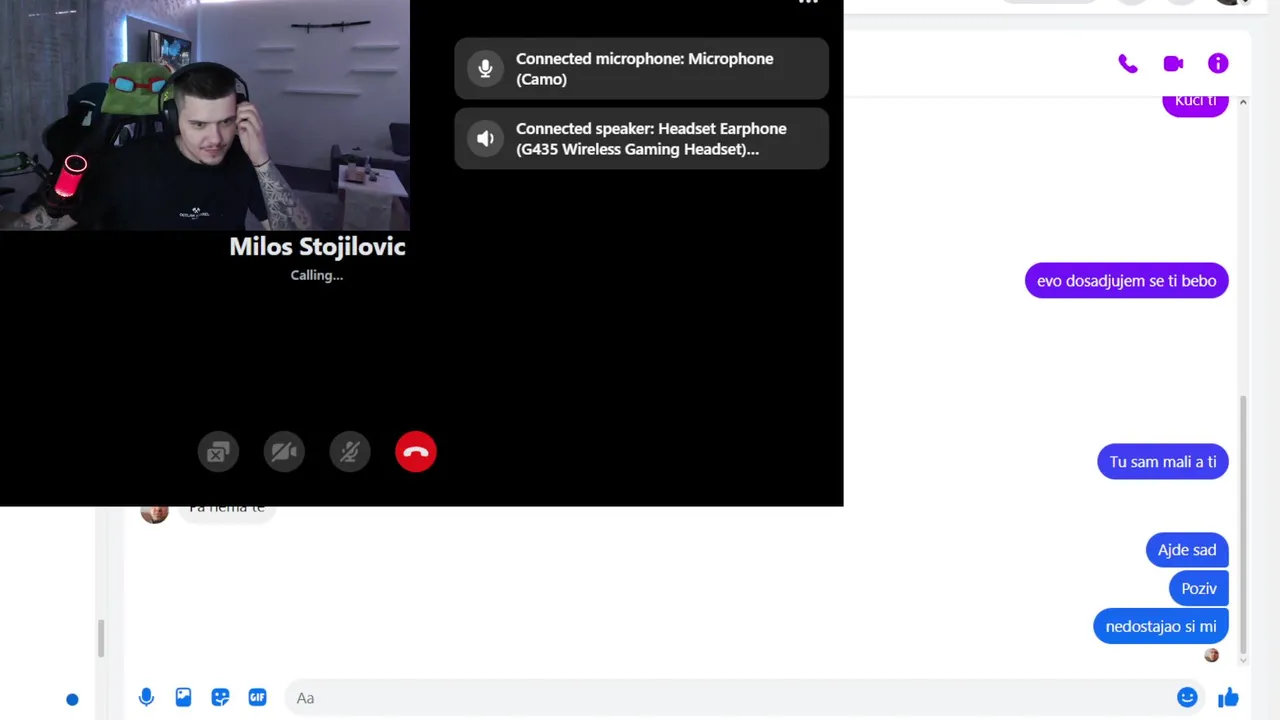Image resolution: width=1280 pixels, height=720 pixels.
Task: Click the seen-by avatar under last message
Action: tap(1212, 656)
